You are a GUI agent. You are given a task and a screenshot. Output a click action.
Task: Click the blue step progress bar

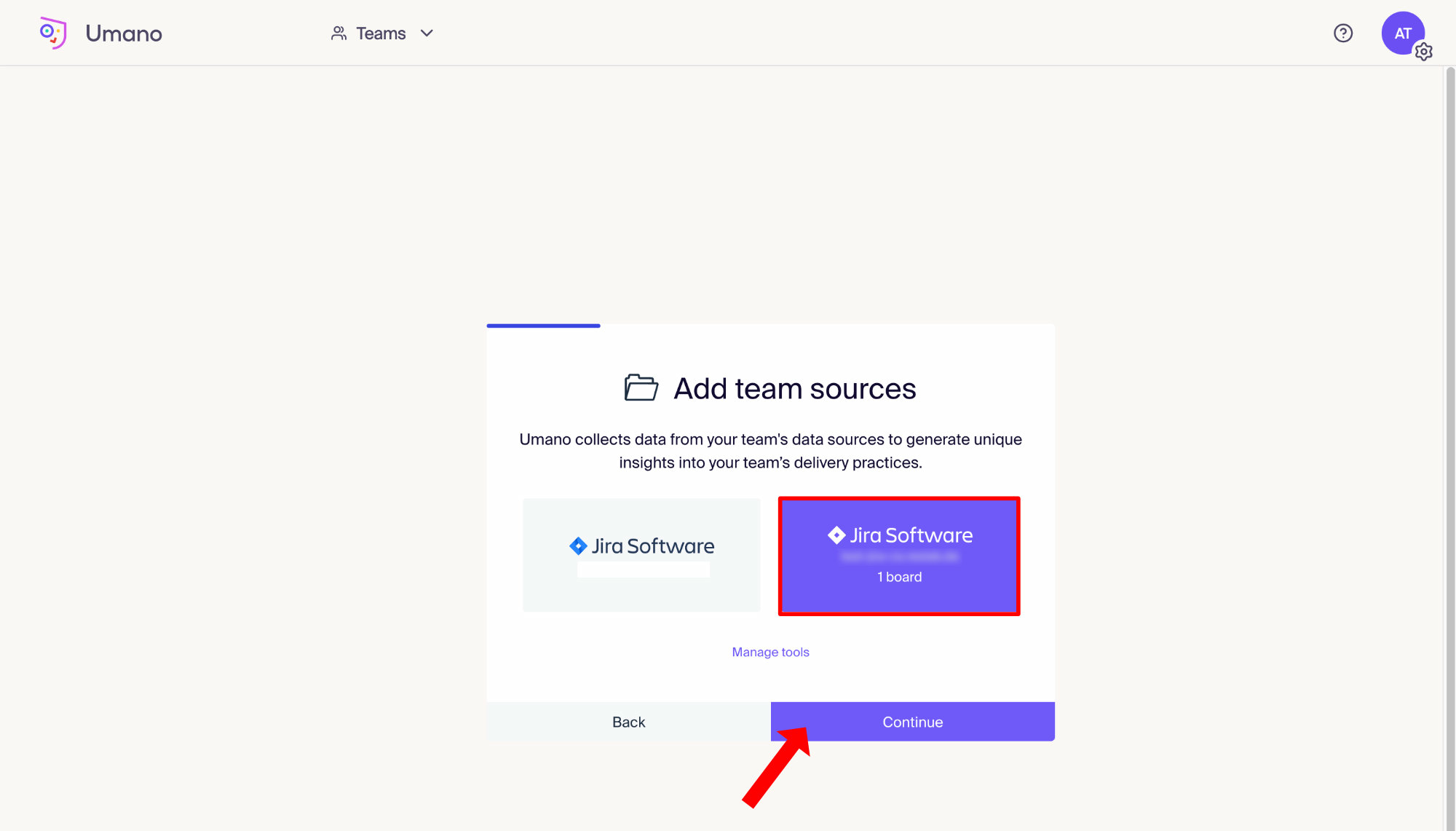coord(543,326)
